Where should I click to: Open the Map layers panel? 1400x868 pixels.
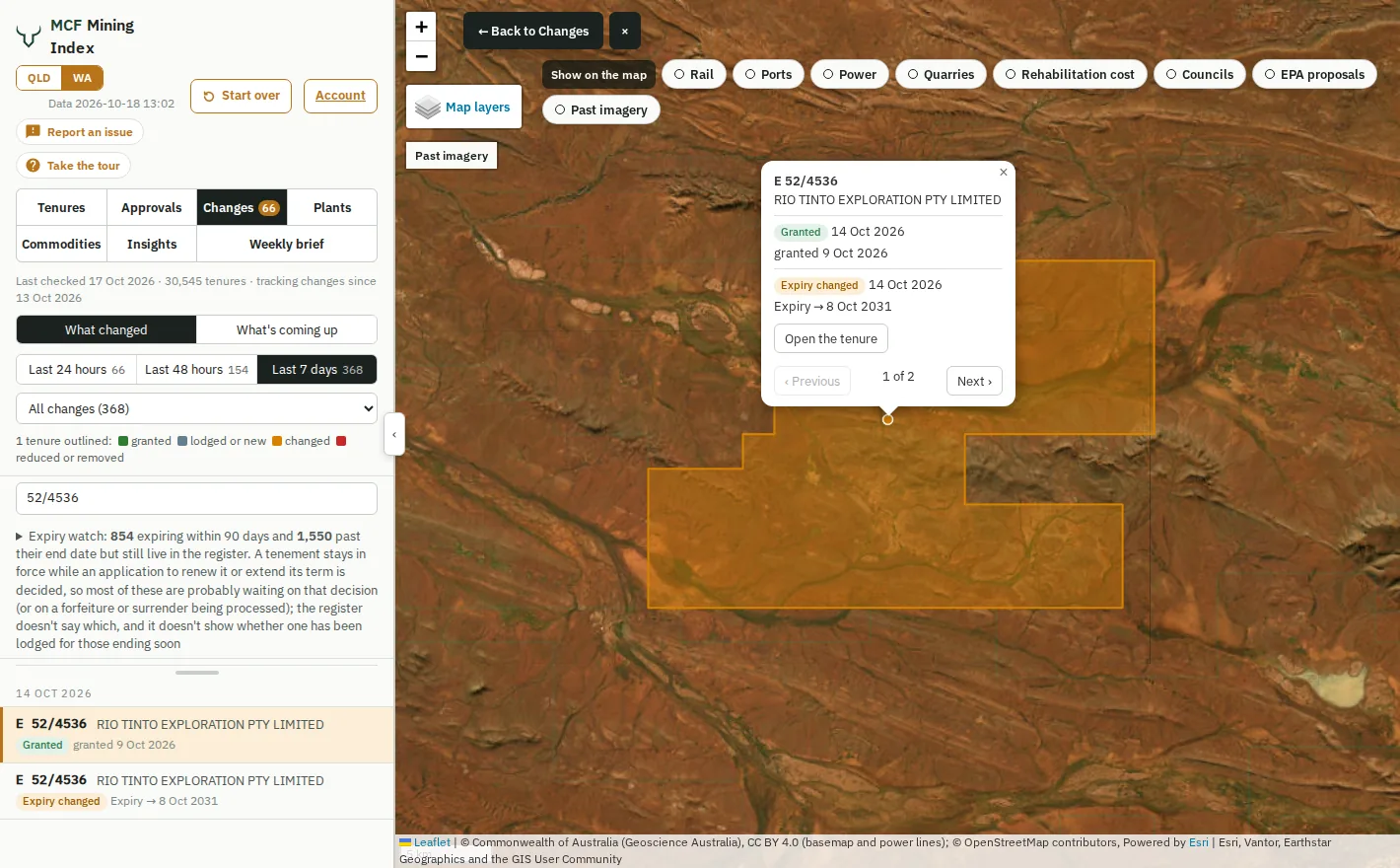point(463,107)
